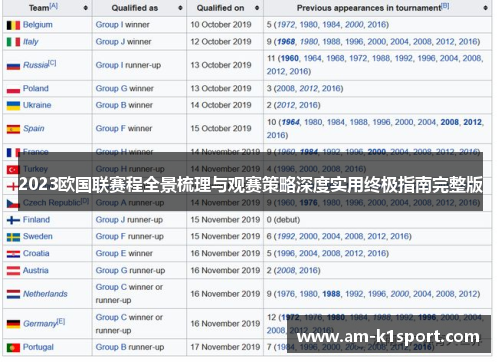The image size is (500, 362).
Task: Follow Group F link in Spain row
Action: (111, 128)
